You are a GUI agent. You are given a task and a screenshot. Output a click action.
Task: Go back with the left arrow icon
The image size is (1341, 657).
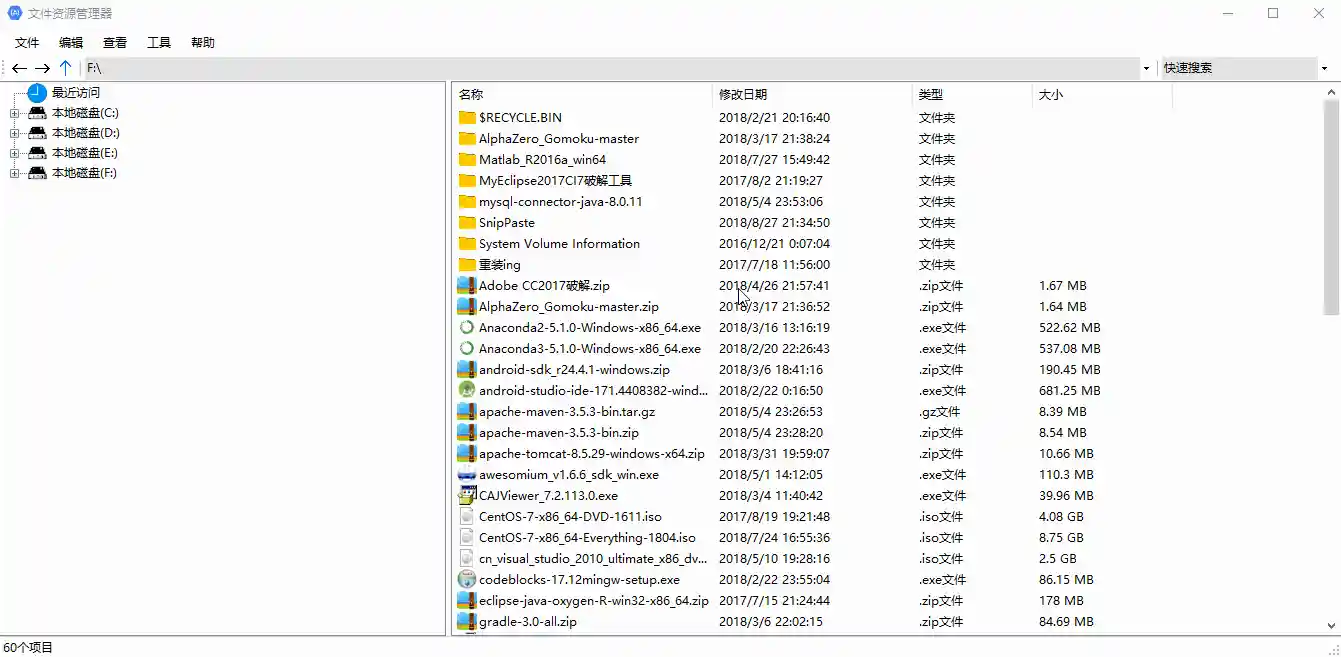(x=19, y=68)
